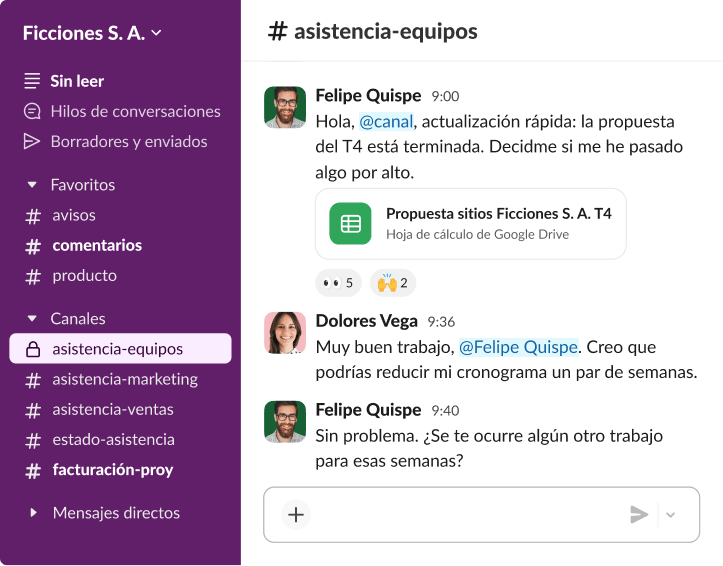The image size is (723, 566).
Task: Toggle the raised hands reaction with 2
Action: point(393,283)
